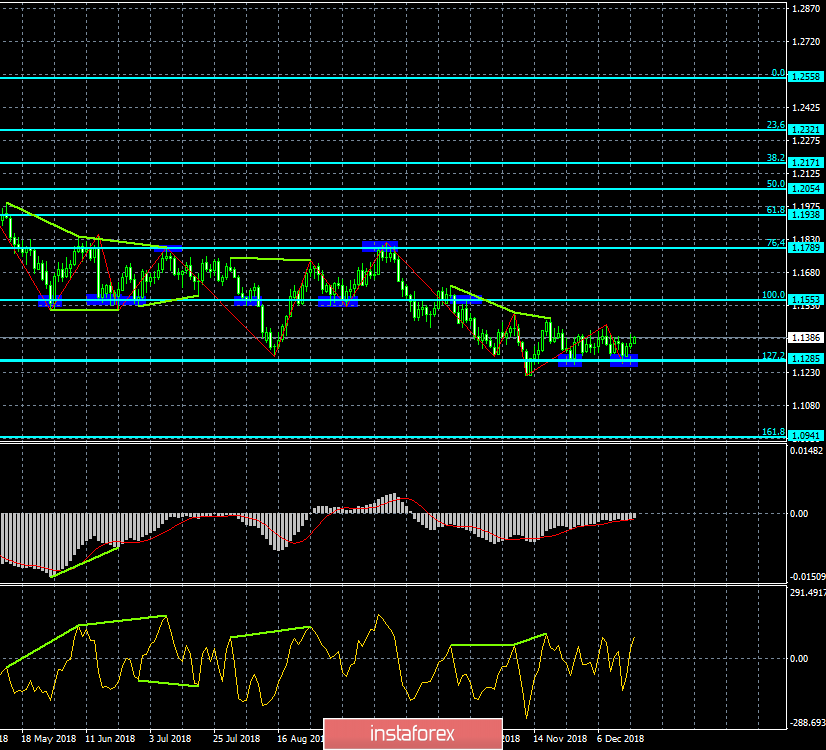Click the 1.1938 Fibonacci price label
Image resolution: width=826 pixels, height=750 pixels.
(805, 214)
